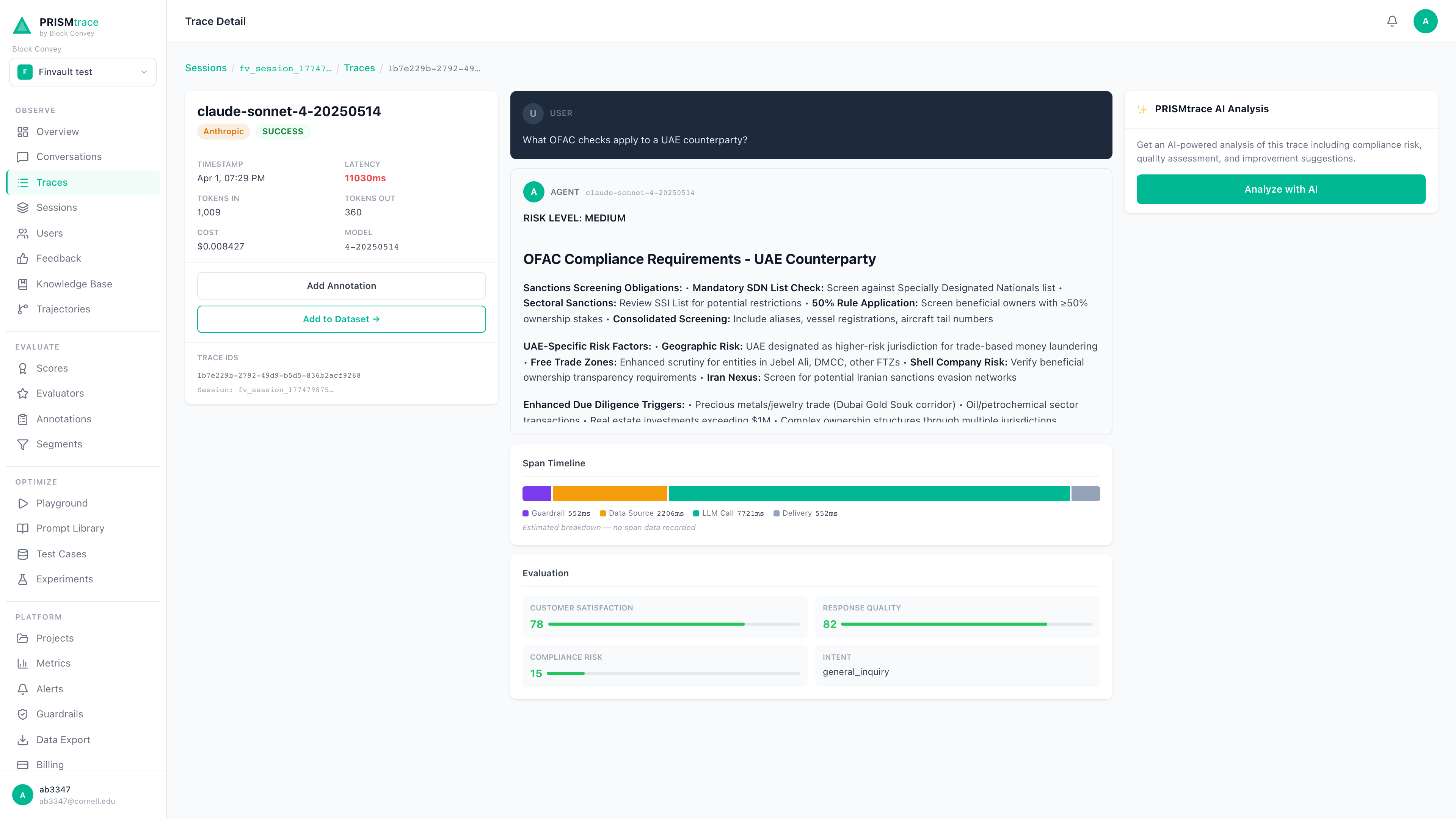Click the Experiments flask icon
The image size is (1456, 819).
(x=23, y=579)
